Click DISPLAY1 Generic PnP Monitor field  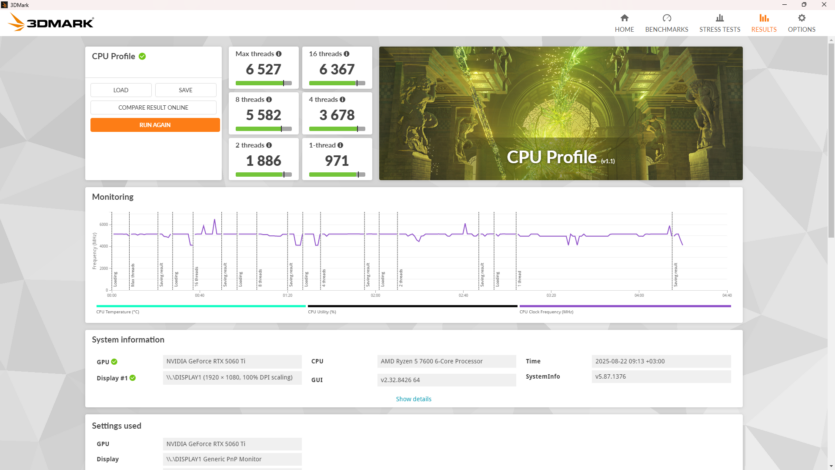pos(232,459)
